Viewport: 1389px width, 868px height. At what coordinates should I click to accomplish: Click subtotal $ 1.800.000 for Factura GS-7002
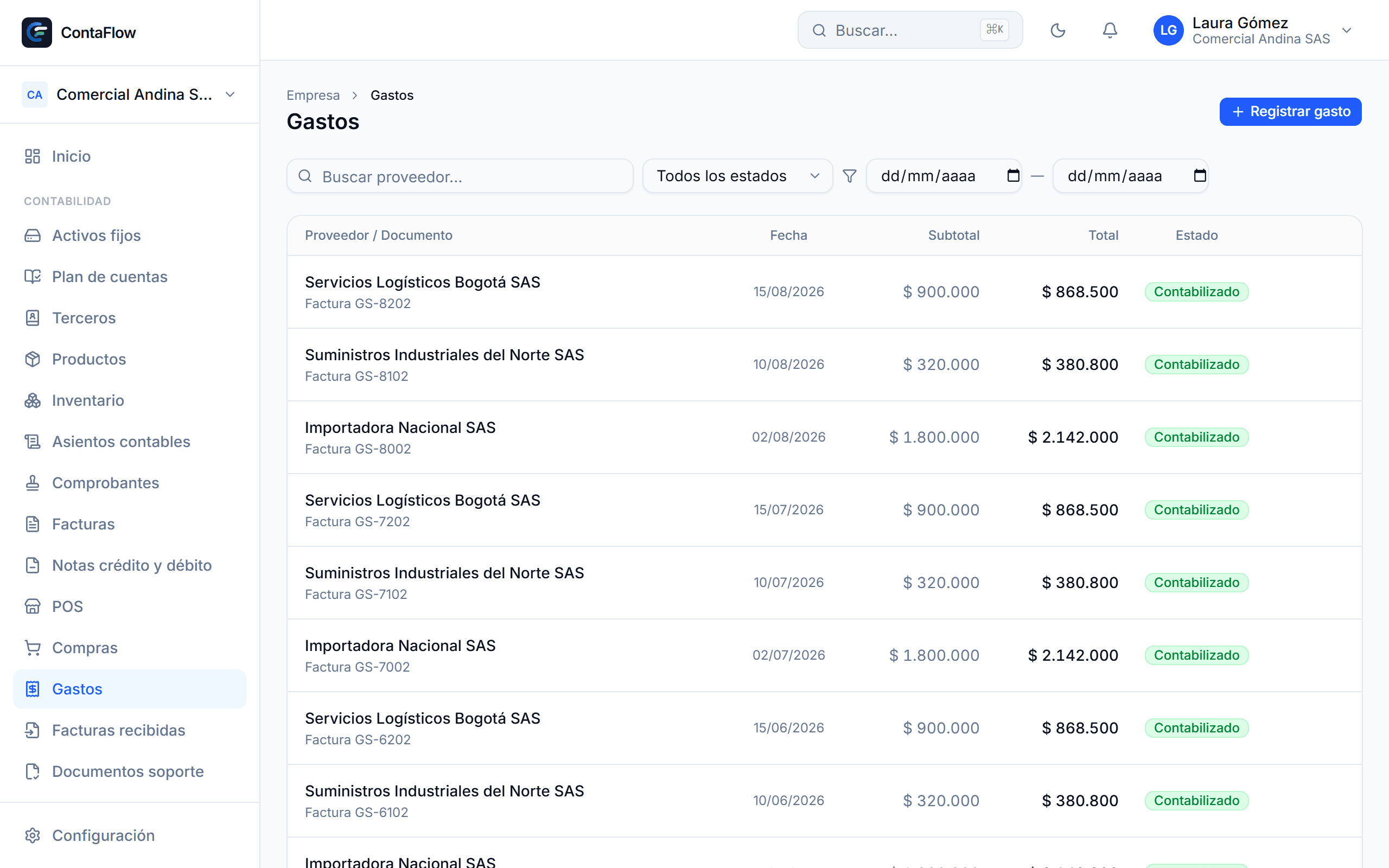[x=934, y=655]
